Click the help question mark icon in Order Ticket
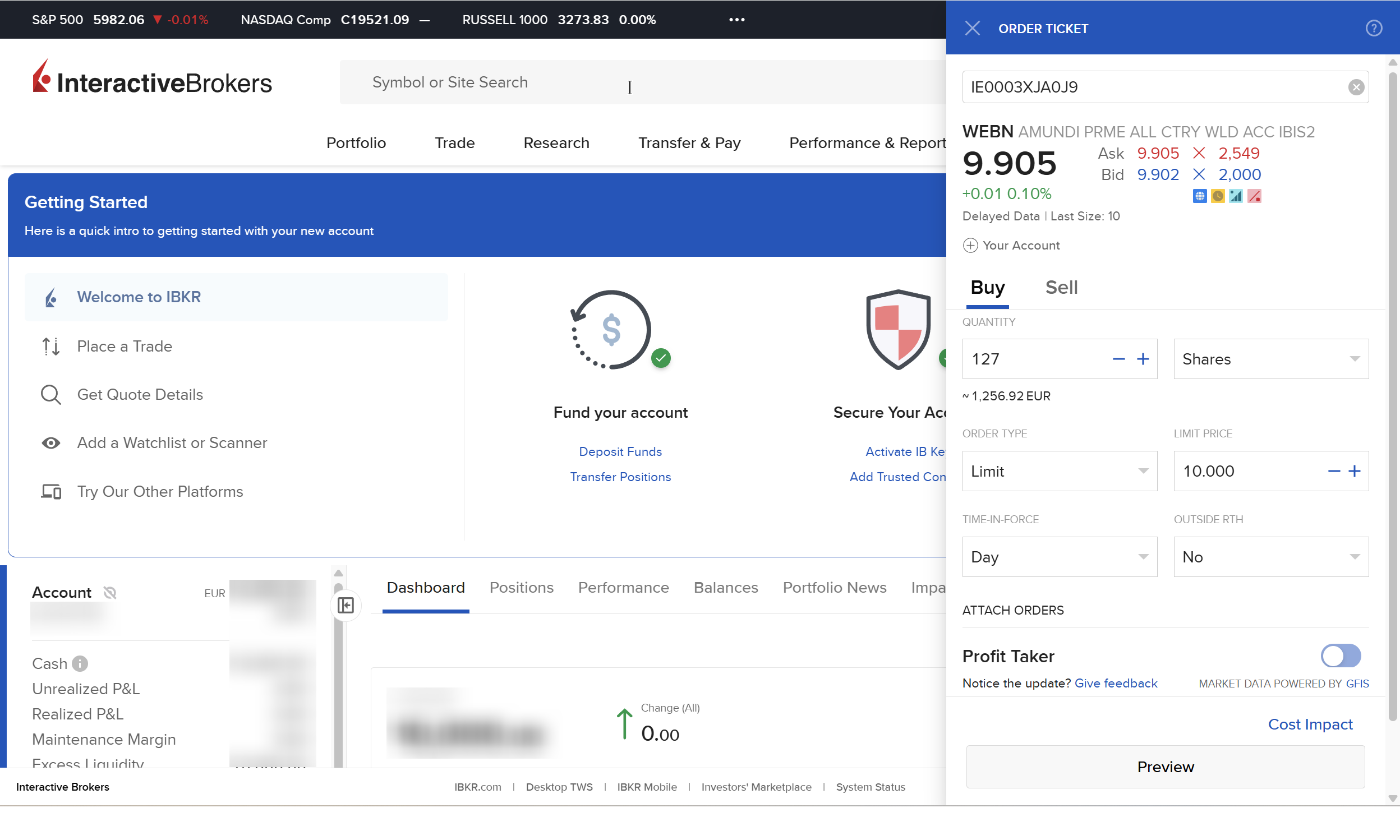Image resolution: width=1400 pixels, height=840 pixels. pyautogui.click(x=1374, y=27)
